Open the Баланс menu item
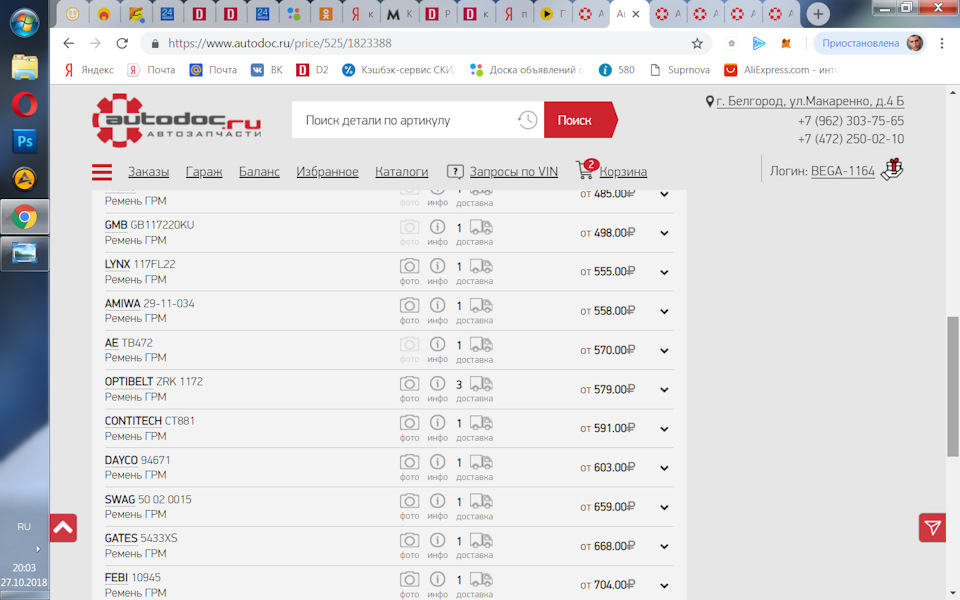Screen dimensions: 960x600 pos(259,172)
